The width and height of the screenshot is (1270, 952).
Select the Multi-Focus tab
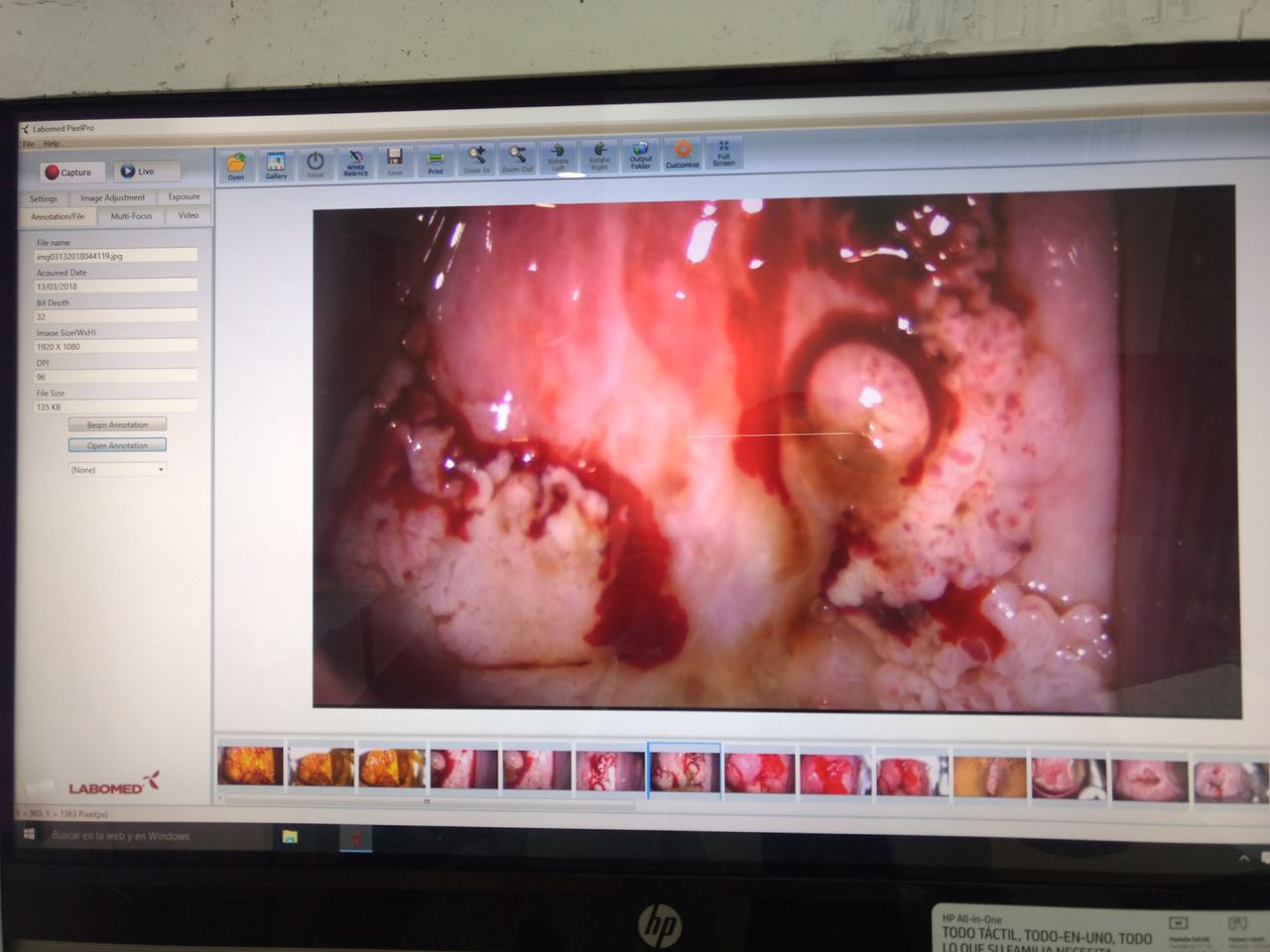click(x=131, y=216)
